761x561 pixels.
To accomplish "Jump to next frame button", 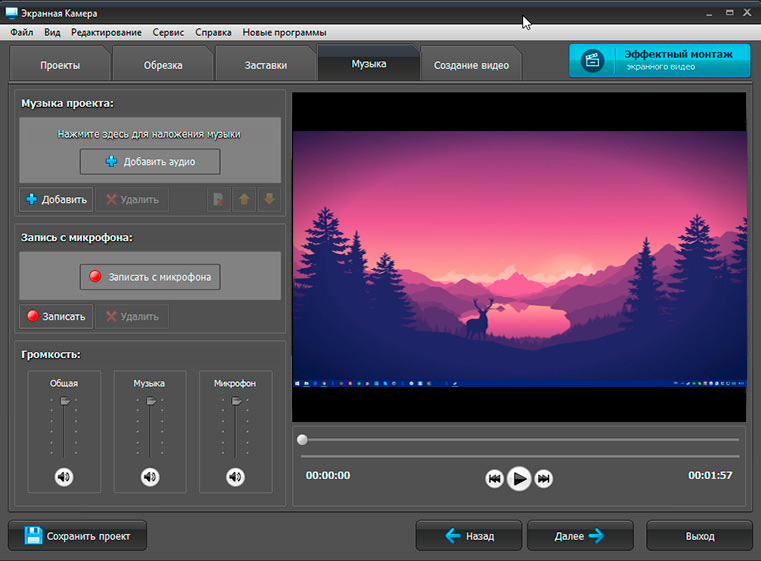I will coord(544,479).
